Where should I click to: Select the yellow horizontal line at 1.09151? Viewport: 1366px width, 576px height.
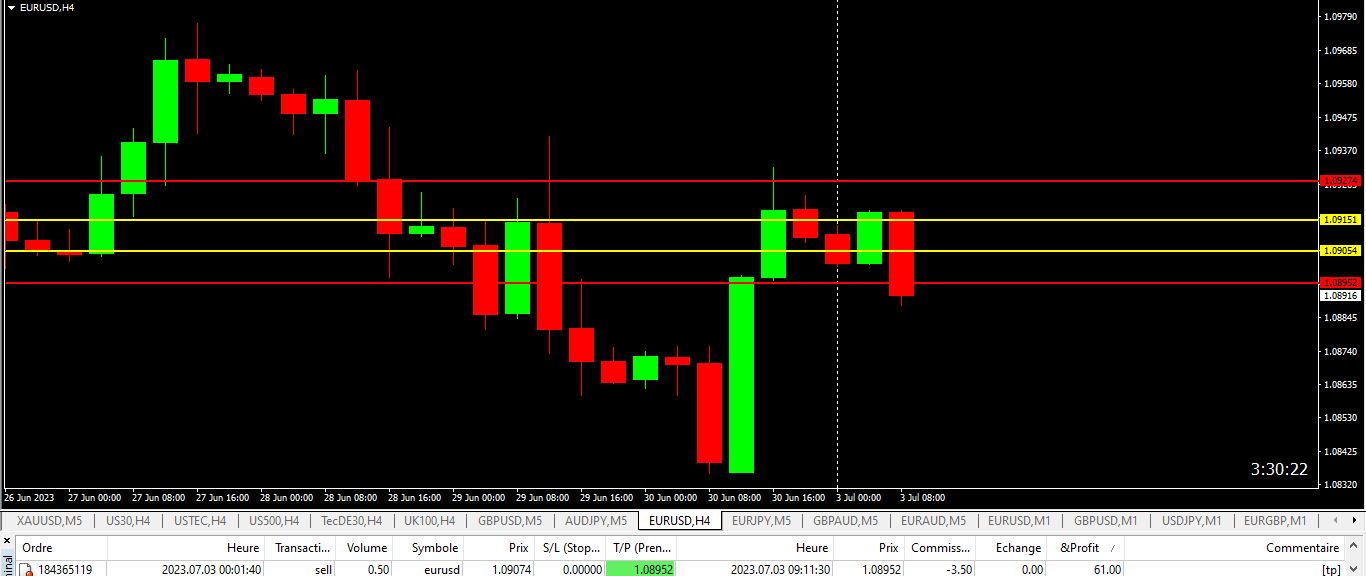[660, 219]
